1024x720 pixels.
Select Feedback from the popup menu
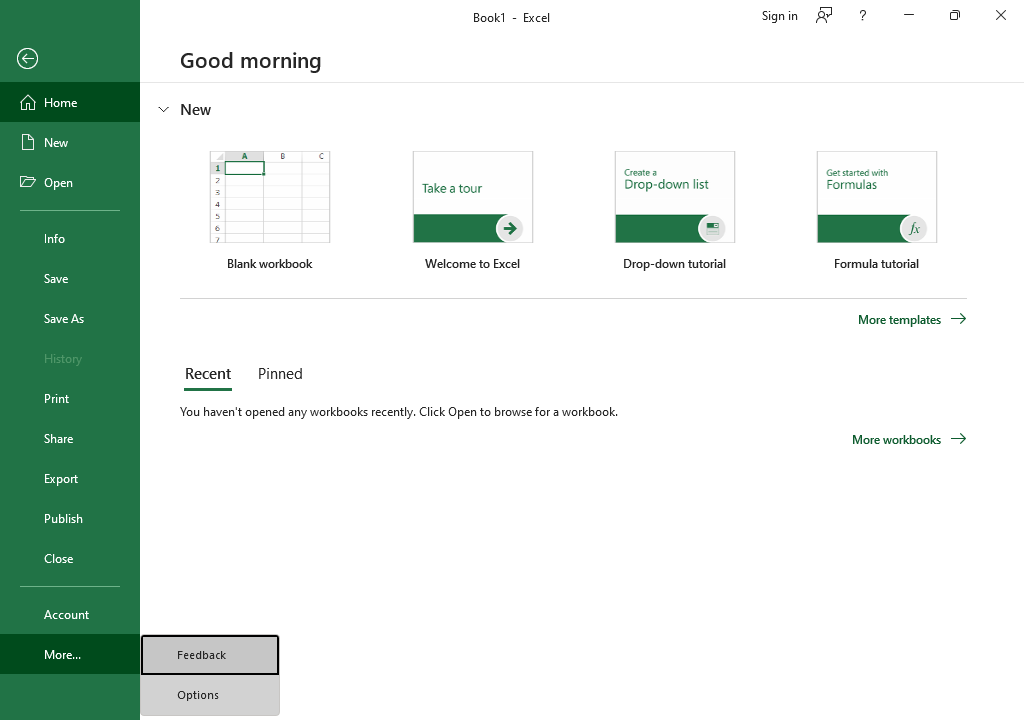(210, 655)
